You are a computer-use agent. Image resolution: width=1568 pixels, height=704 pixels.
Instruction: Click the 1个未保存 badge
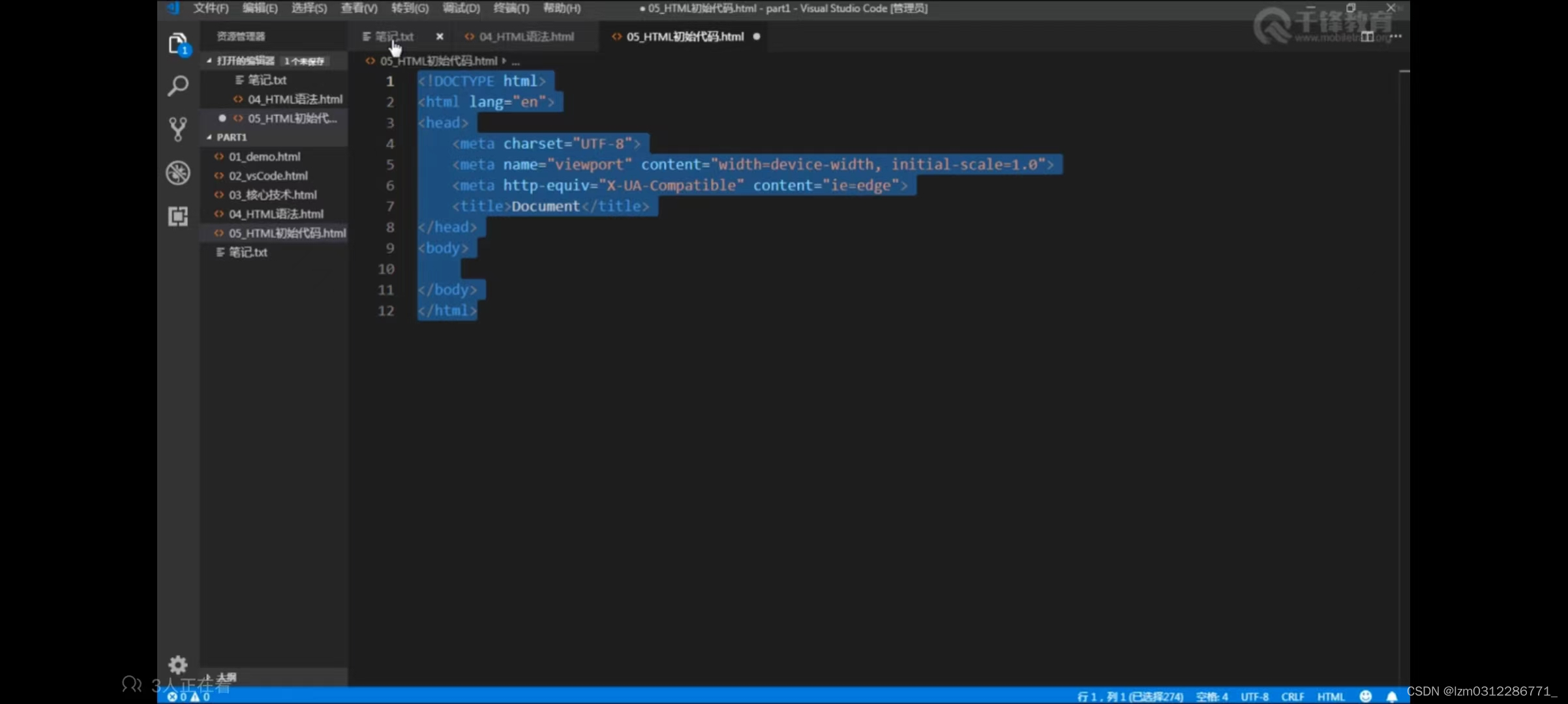(305, 61)
